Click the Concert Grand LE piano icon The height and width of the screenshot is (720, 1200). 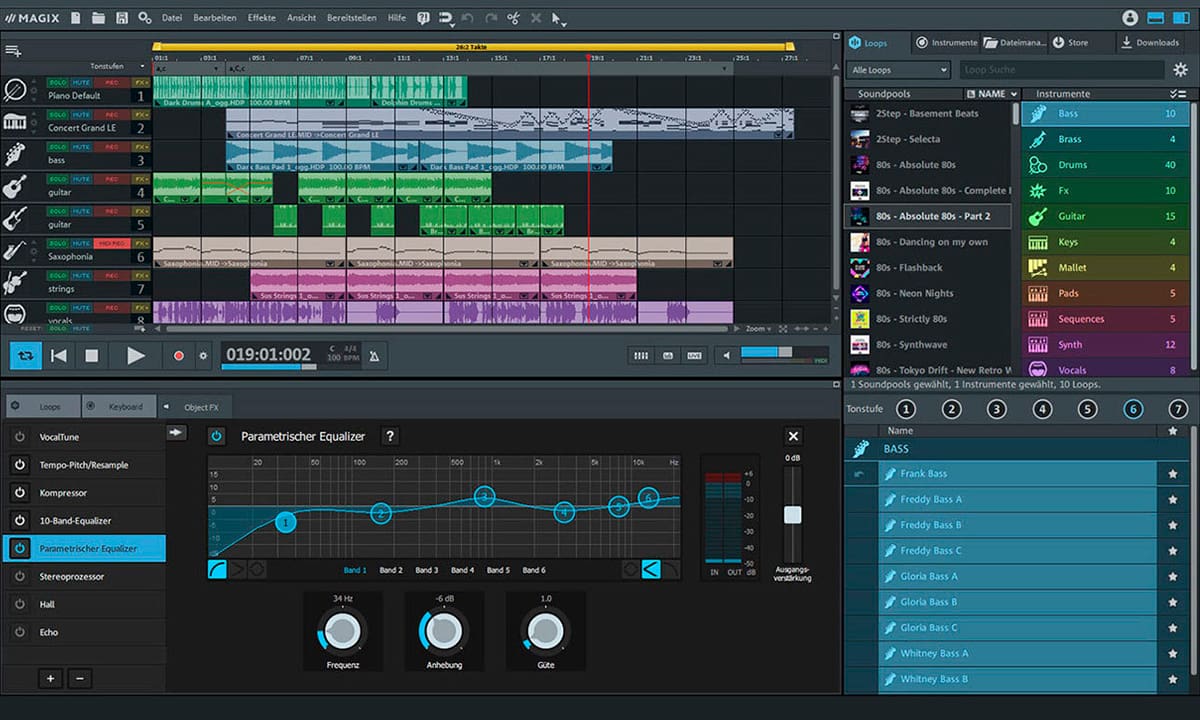15,123
